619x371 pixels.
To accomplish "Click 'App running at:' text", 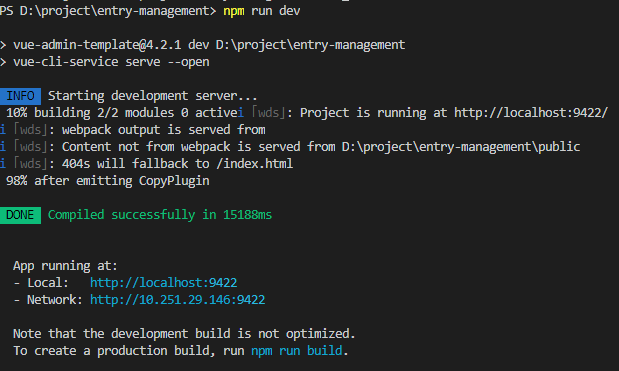I will [66, 266].
